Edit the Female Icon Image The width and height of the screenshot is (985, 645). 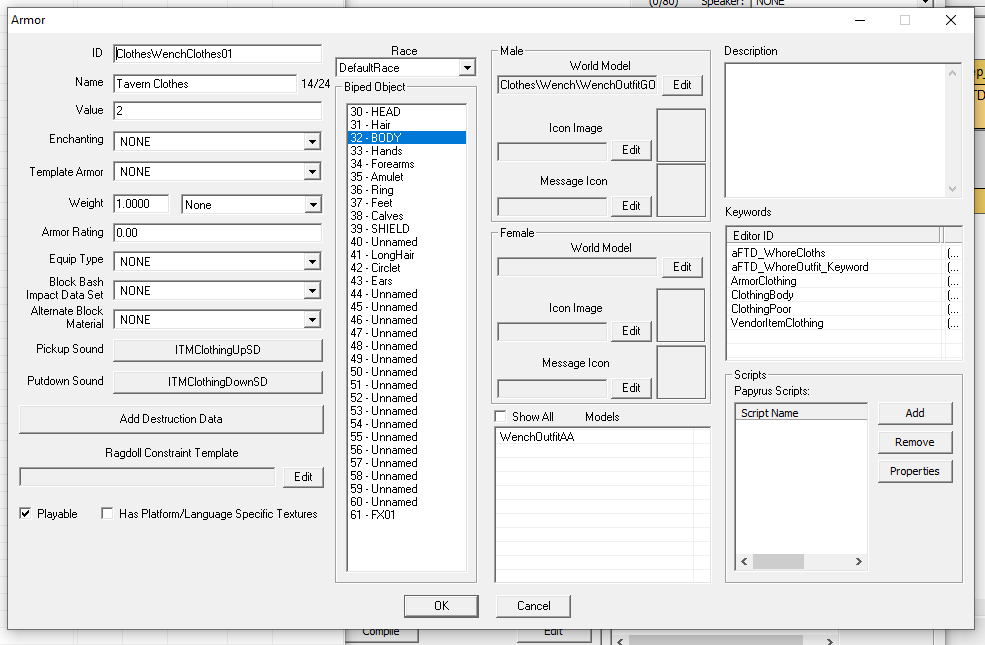click(631, 331)
